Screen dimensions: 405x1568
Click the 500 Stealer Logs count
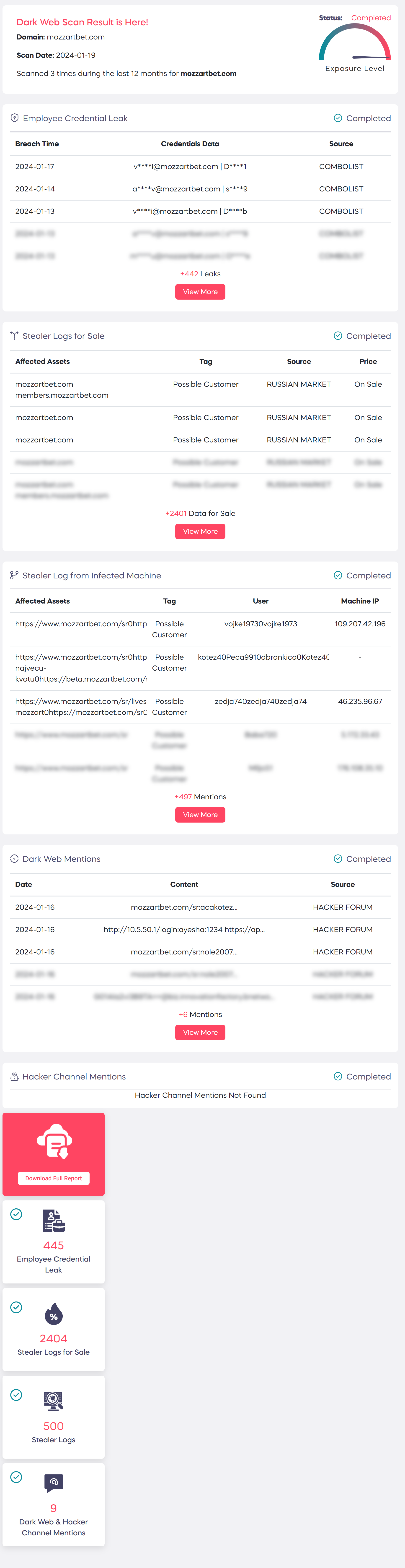pyautogui.click(x=54, y=1426)
